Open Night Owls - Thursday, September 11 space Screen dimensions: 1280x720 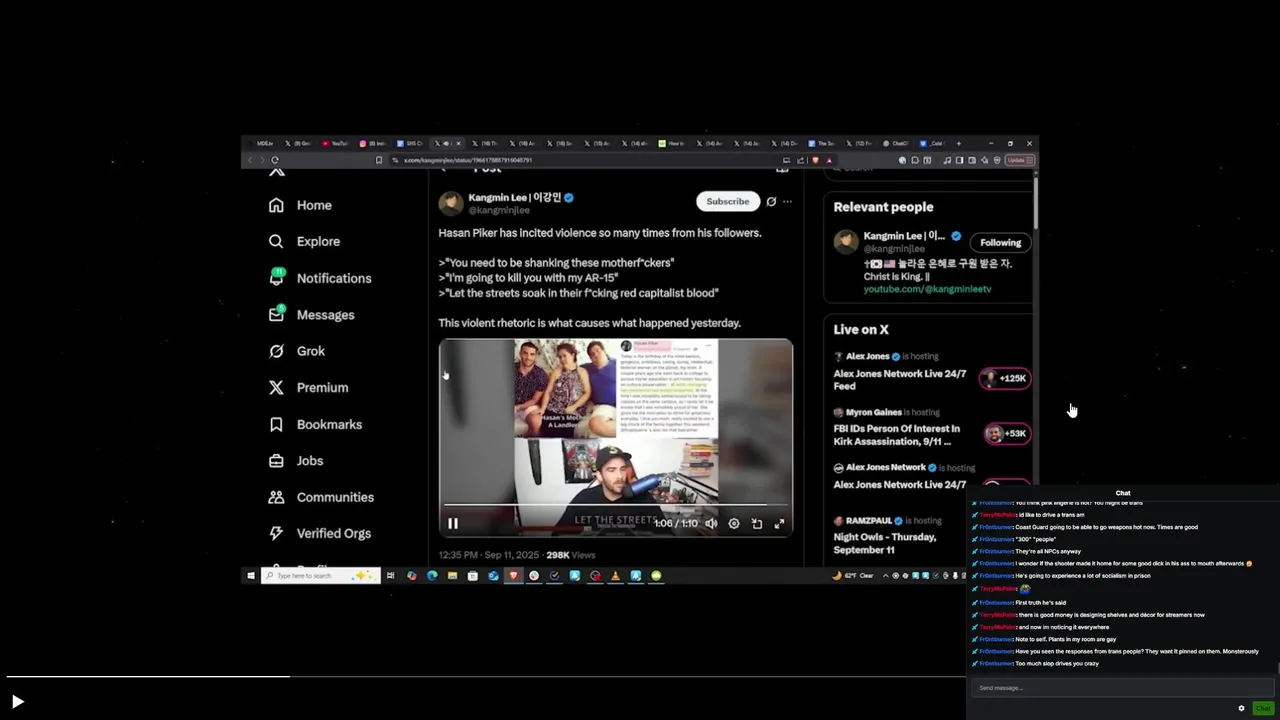885,543
